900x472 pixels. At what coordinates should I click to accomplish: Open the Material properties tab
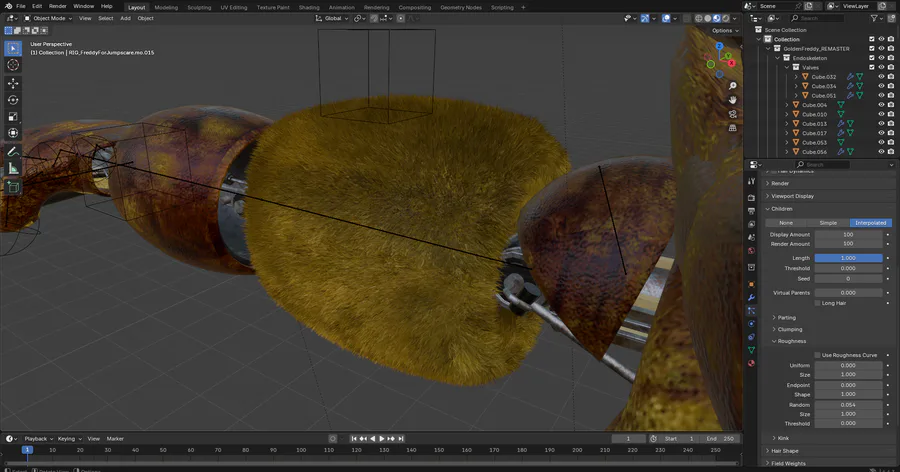tap(751, 363)
